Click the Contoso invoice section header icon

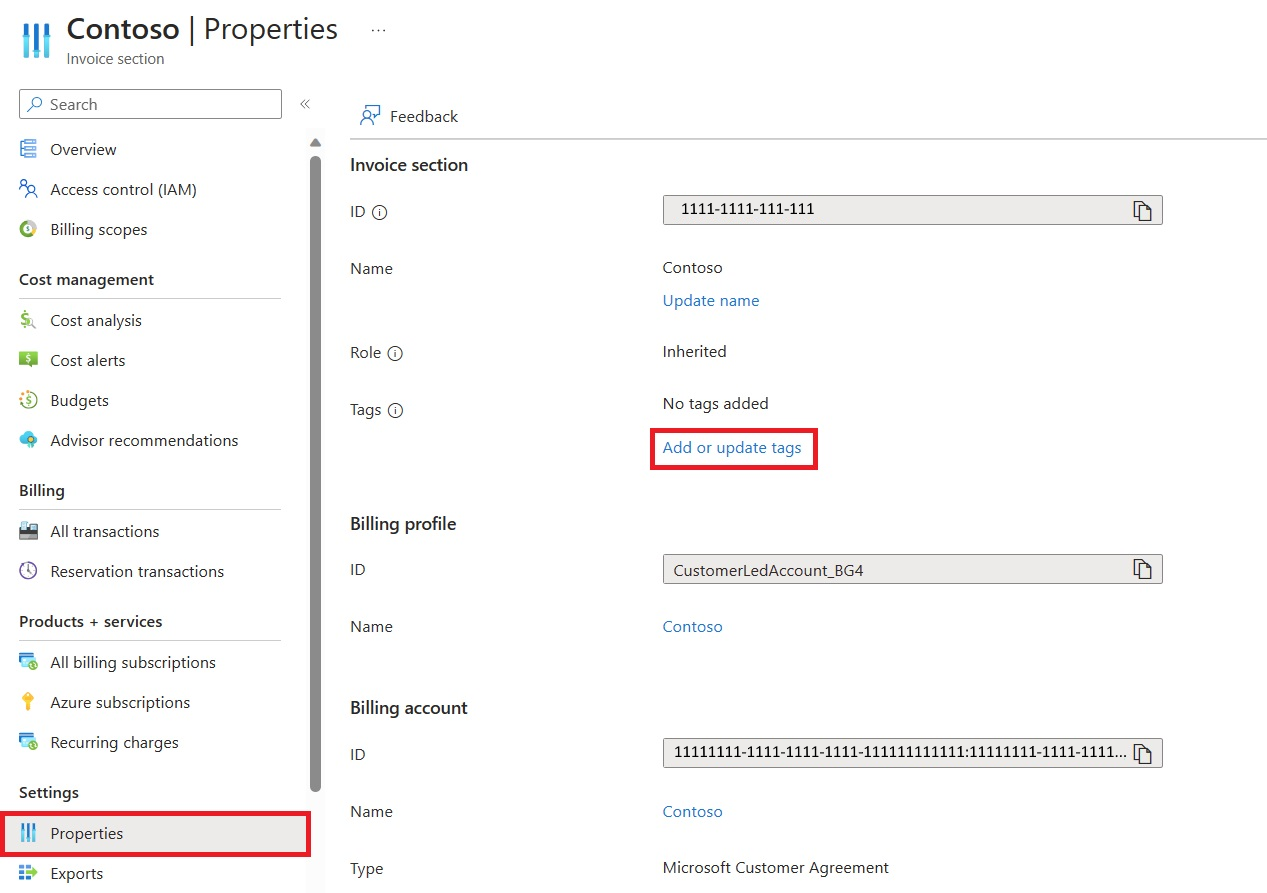pyautogui.click(x=35, y=40)
